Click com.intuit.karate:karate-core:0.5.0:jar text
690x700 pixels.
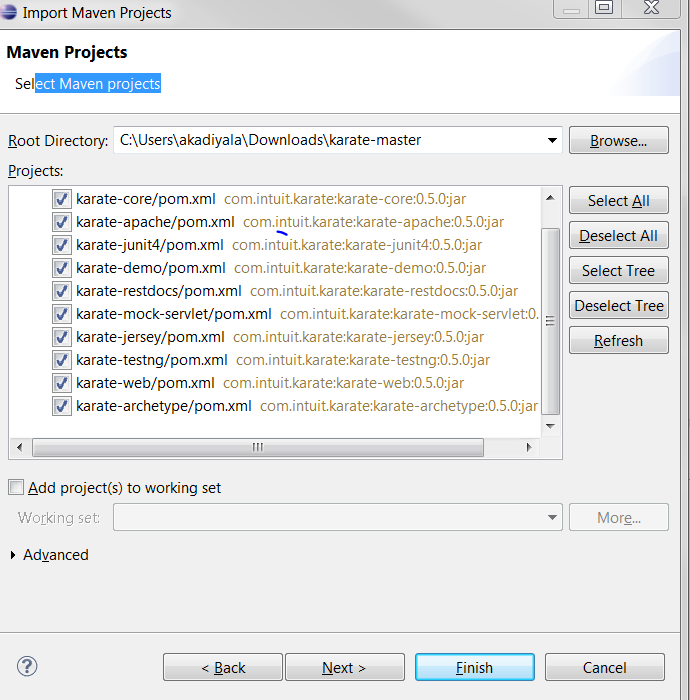[345, 199]
